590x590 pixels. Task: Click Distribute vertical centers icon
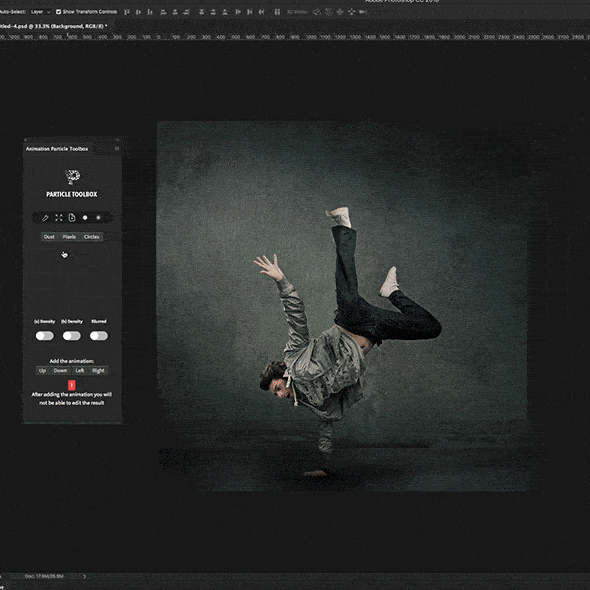pos(213,12)
